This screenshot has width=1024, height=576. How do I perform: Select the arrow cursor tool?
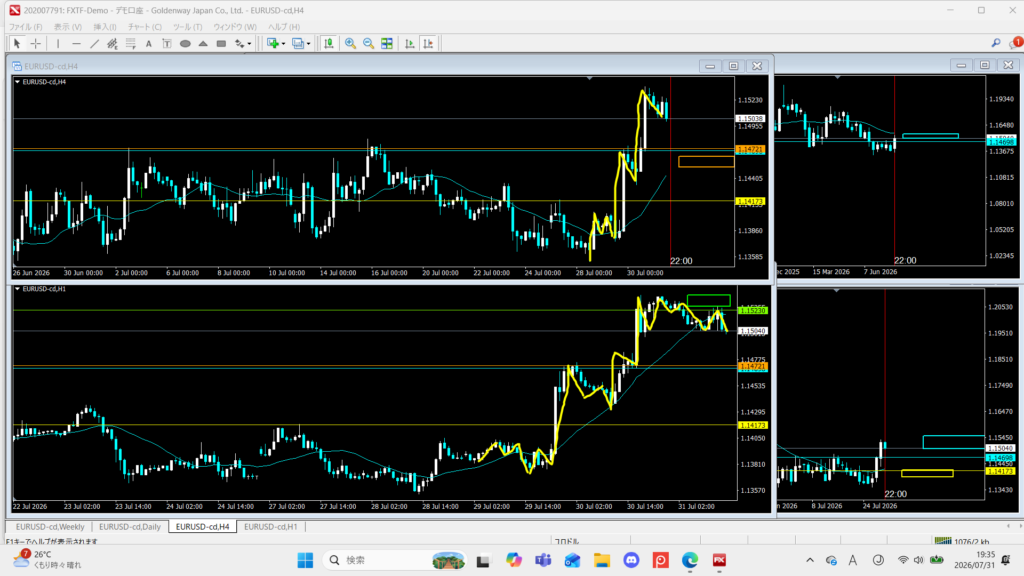(17, 44)
